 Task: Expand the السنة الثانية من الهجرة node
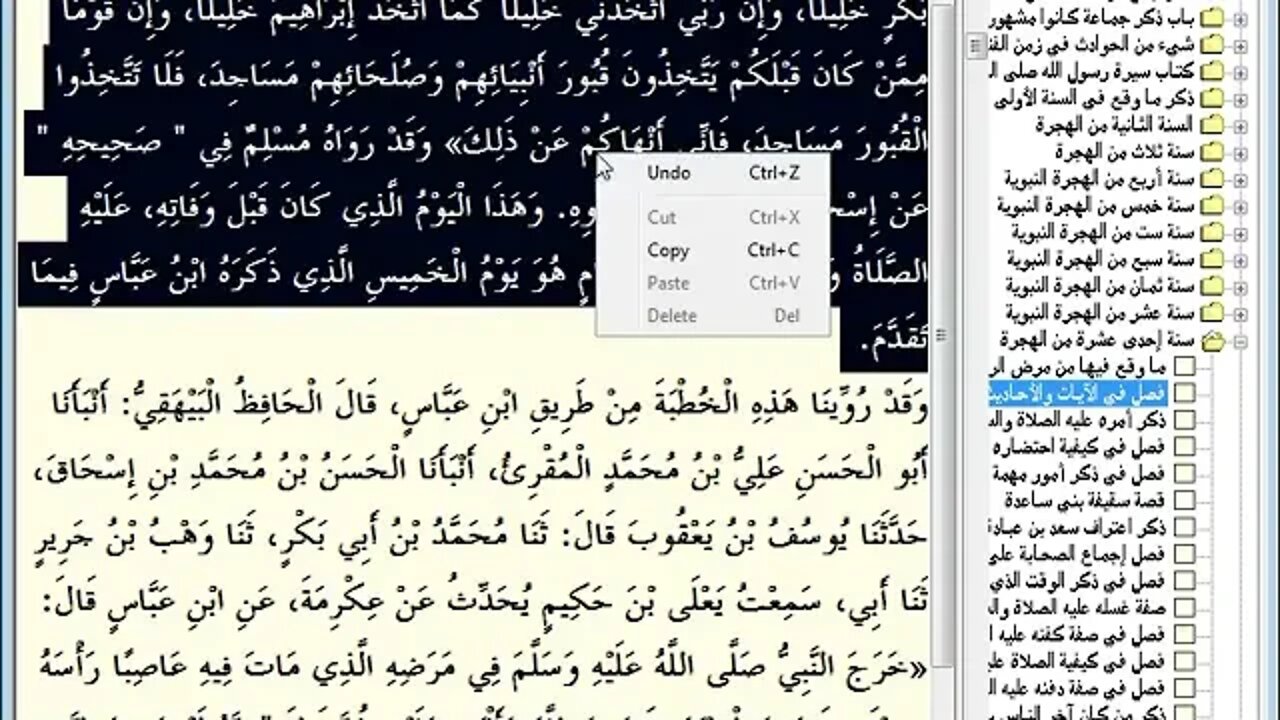[1241, 125]
